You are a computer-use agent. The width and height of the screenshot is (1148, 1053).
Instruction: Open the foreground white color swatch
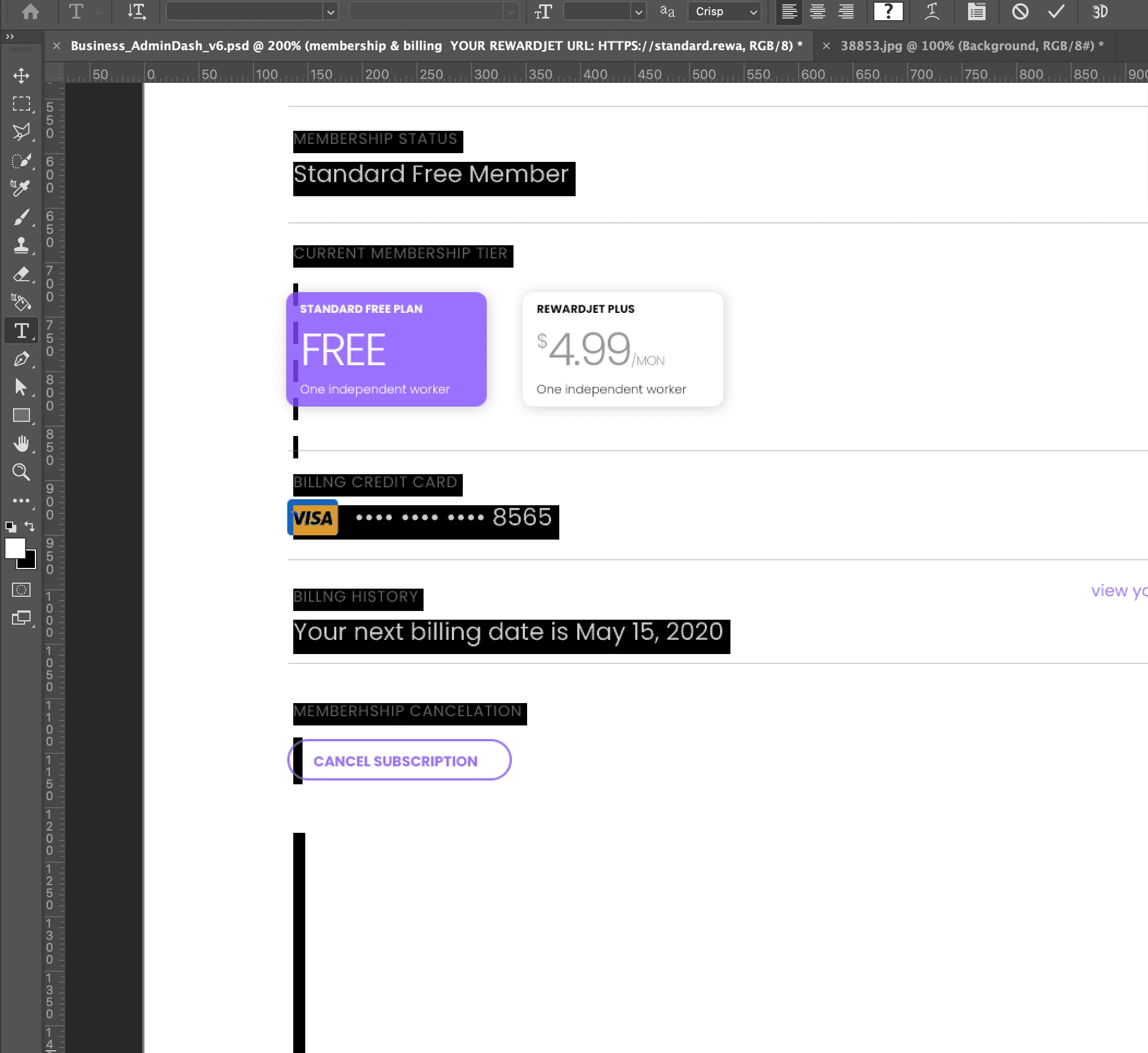pyautogui.click(x=14, y=548)
